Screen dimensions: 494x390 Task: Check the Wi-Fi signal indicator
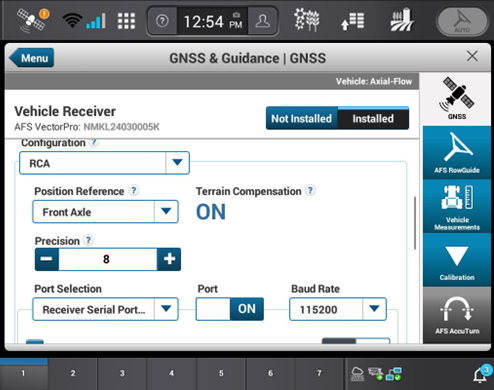coord(72,21)
